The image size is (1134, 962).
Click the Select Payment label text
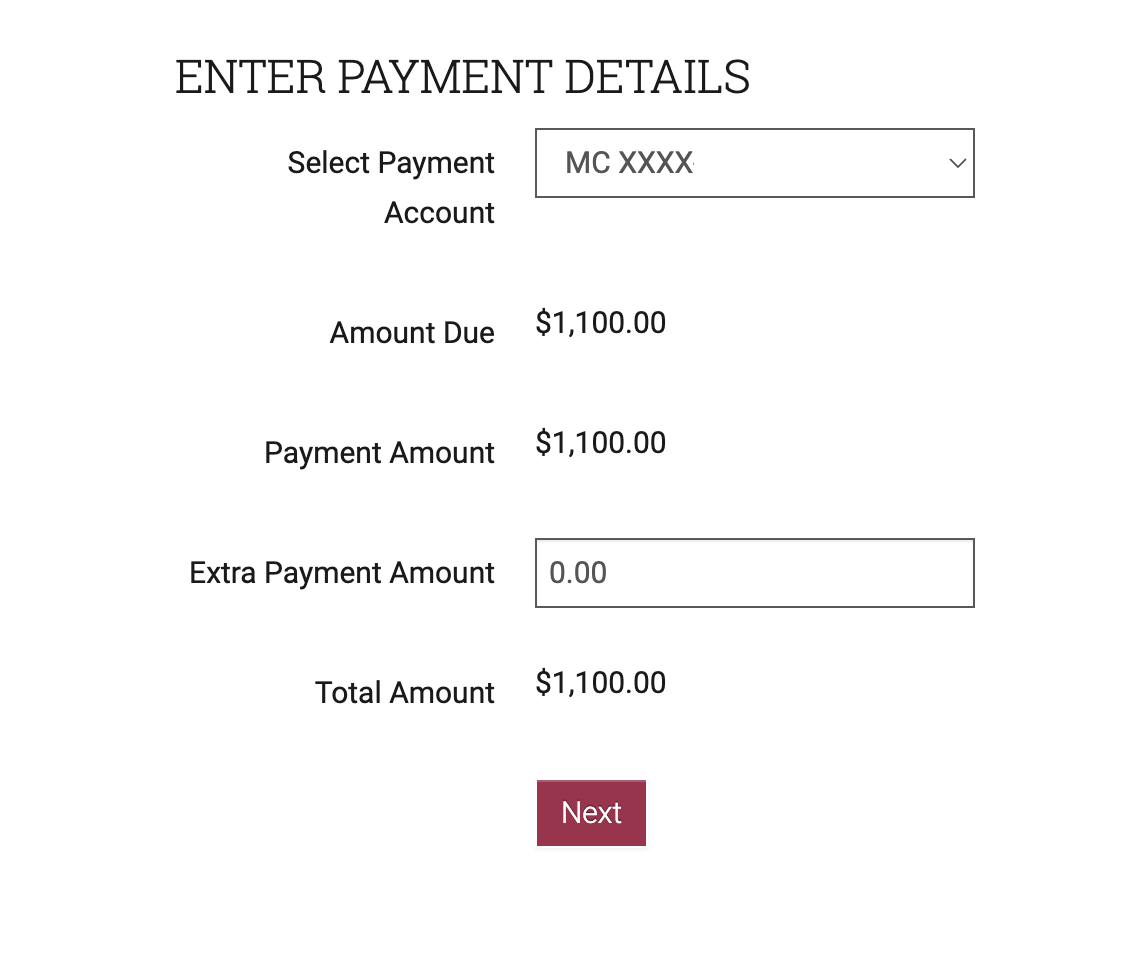click(391, 163)
